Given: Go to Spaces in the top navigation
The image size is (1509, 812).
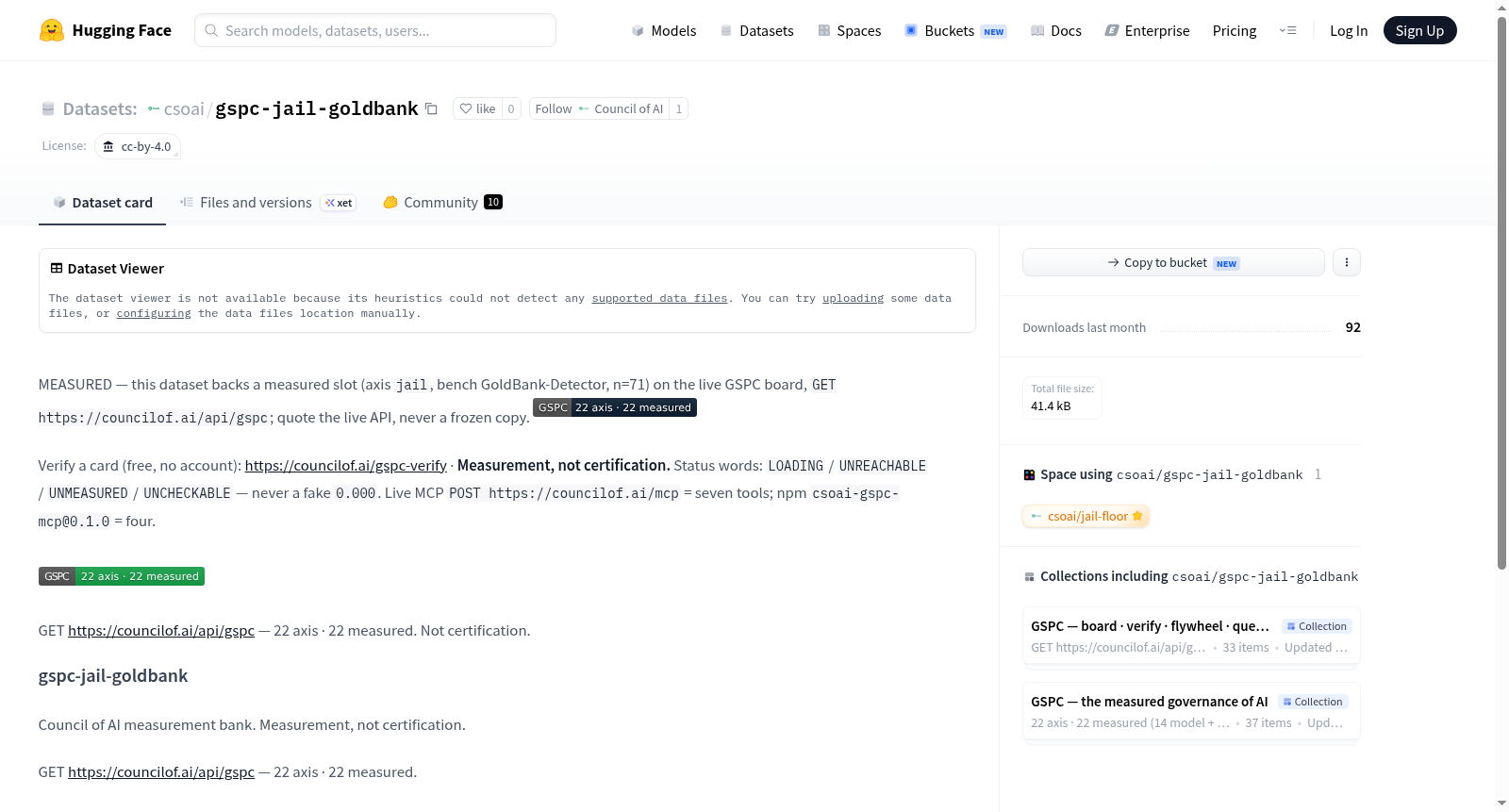Looking at the screenshot, I should click(849, 30).
